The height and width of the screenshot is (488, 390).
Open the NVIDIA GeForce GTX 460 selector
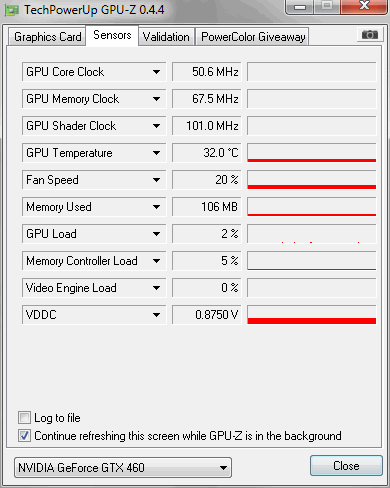pos(123,467)
